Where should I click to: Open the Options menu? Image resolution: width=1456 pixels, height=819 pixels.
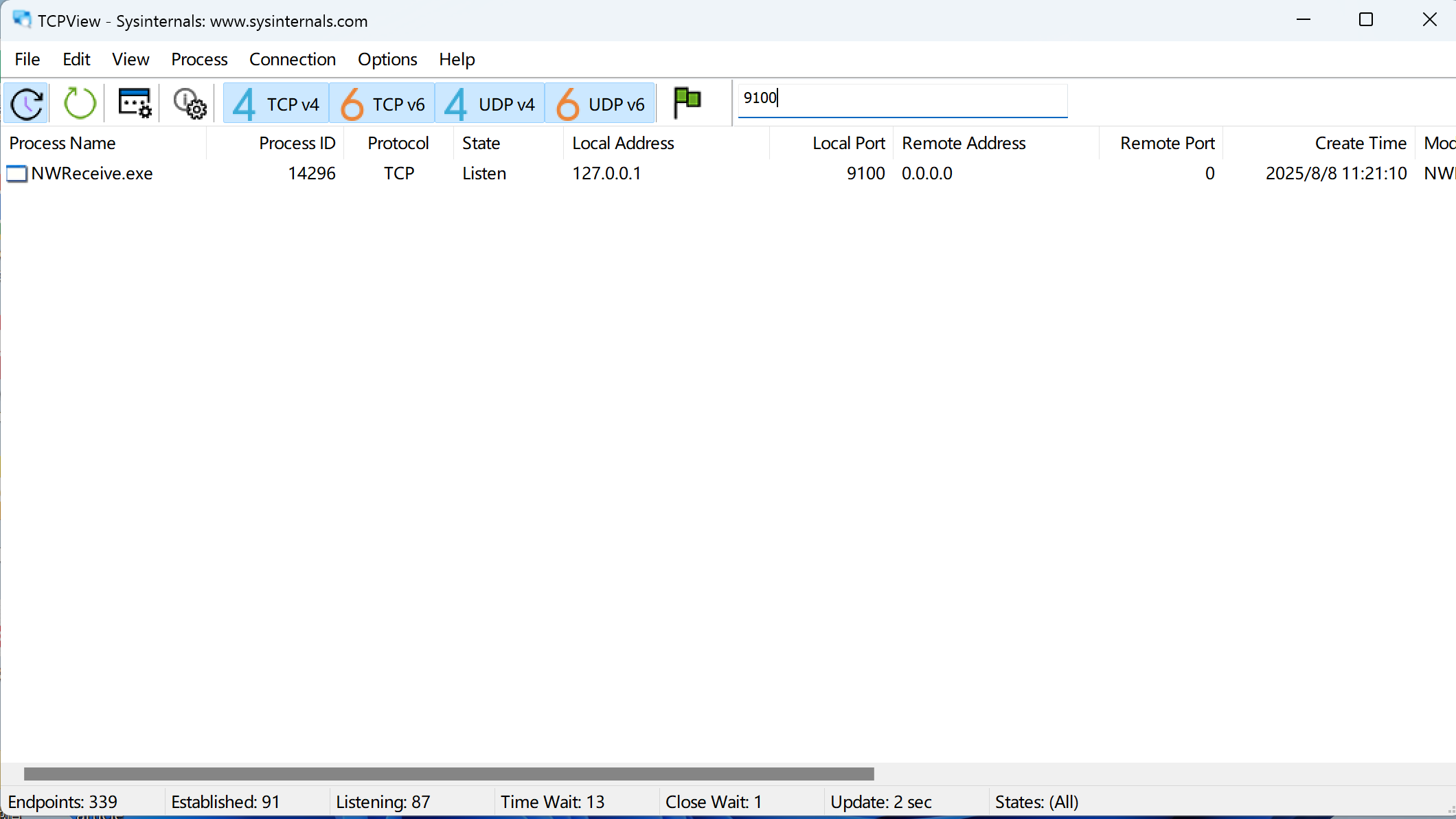pyautogui.click(x=387, y=60)
